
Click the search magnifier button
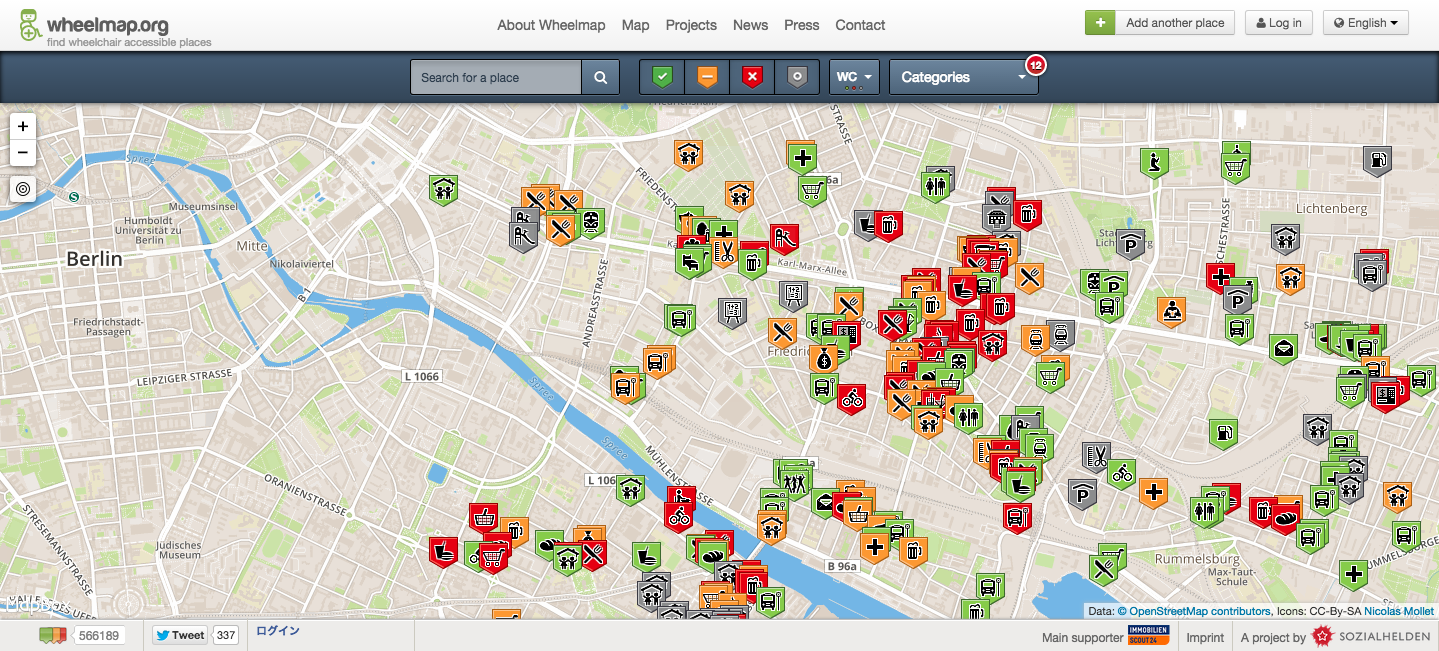(600, 77)
